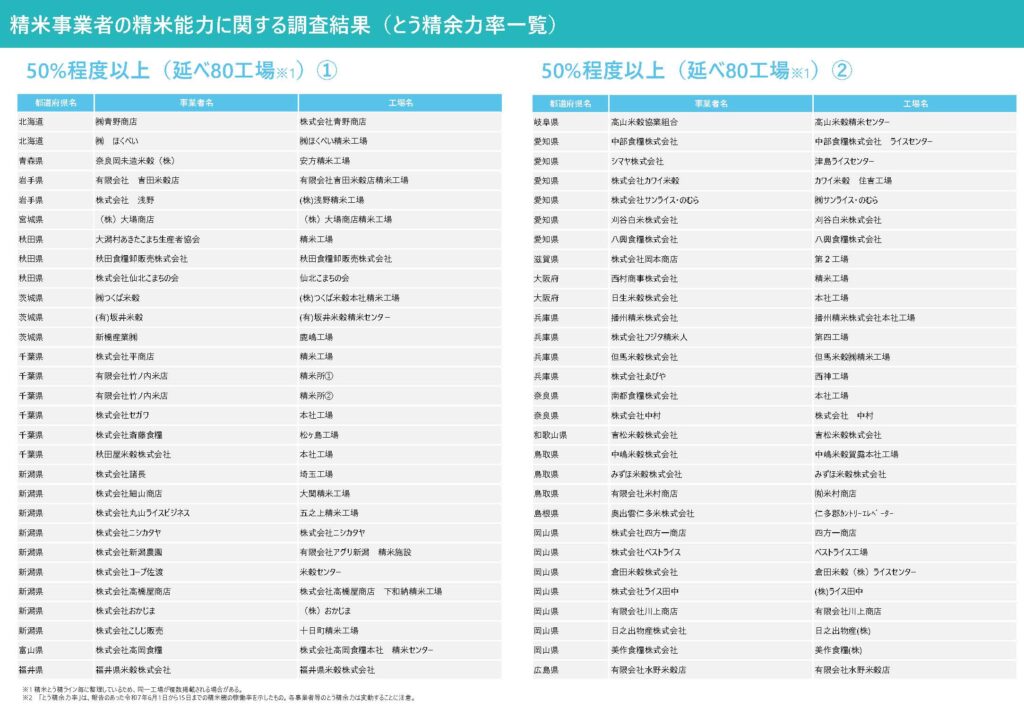
Task: Select the operator '秋田屋米穀株式会社'
Action: [133, 454]
